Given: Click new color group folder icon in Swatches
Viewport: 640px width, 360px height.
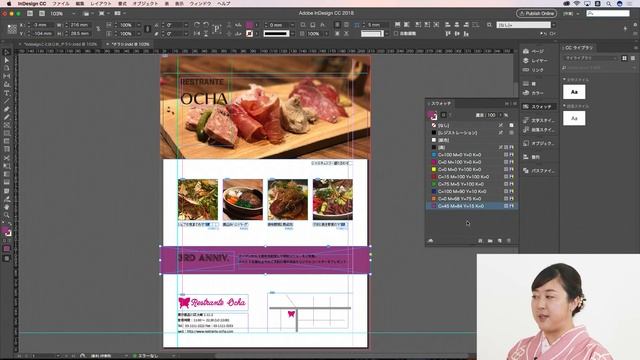Looking at the screenshot, I should 490,241.
